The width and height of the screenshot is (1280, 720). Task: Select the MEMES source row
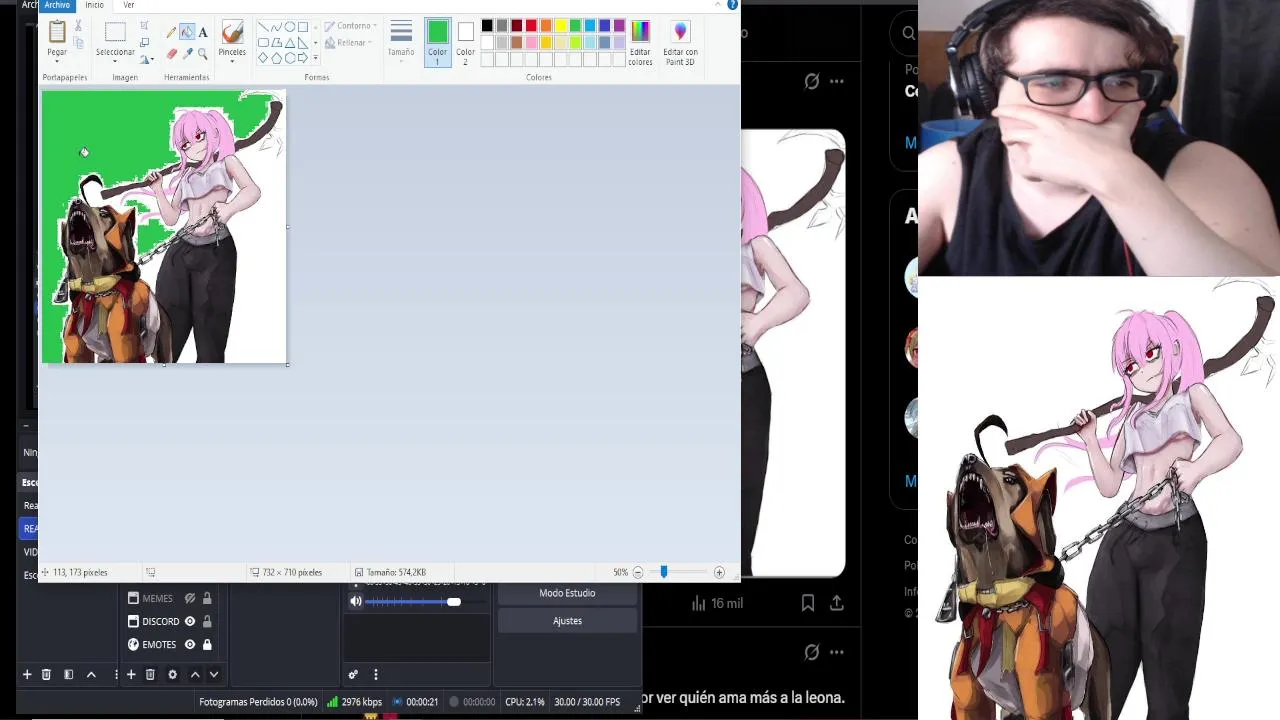(x=170, y=598)
